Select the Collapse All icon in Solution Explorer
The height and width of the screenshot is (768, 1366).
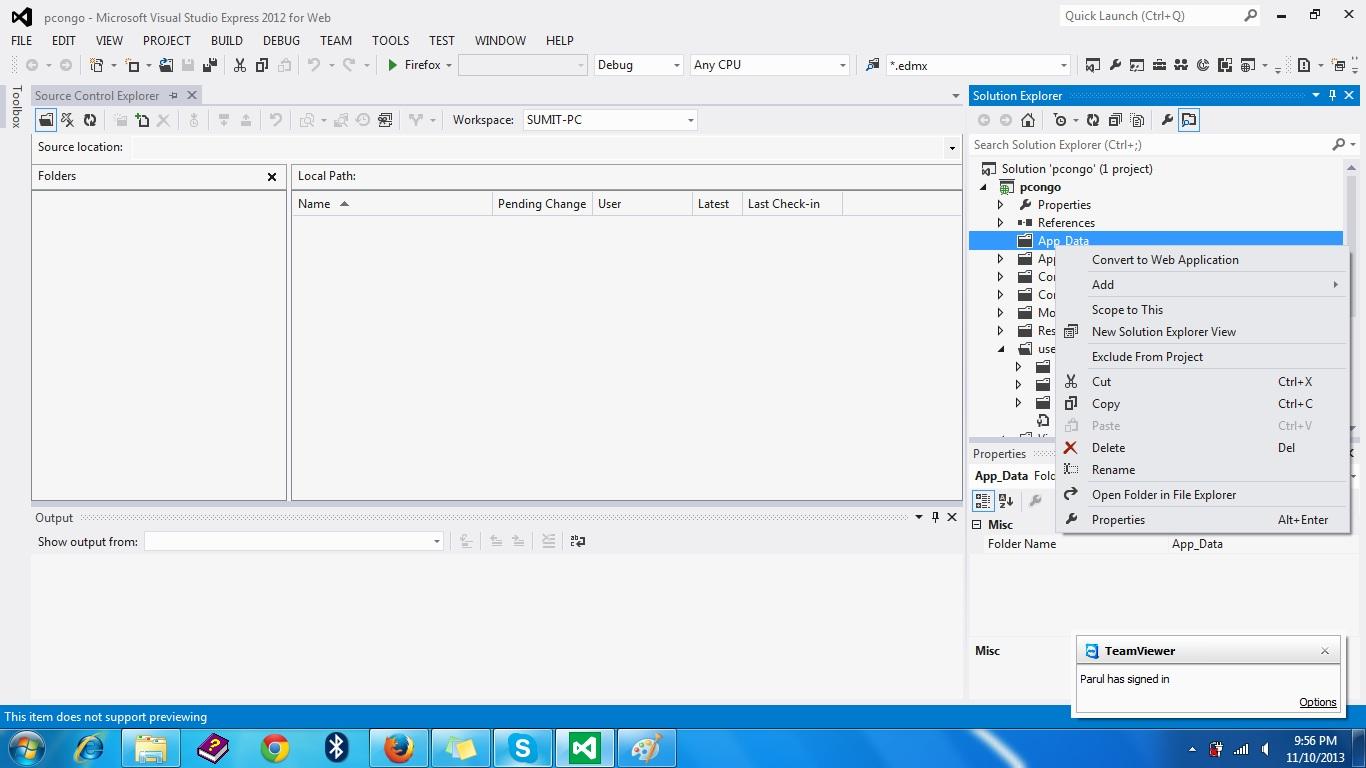[1115, 120]
